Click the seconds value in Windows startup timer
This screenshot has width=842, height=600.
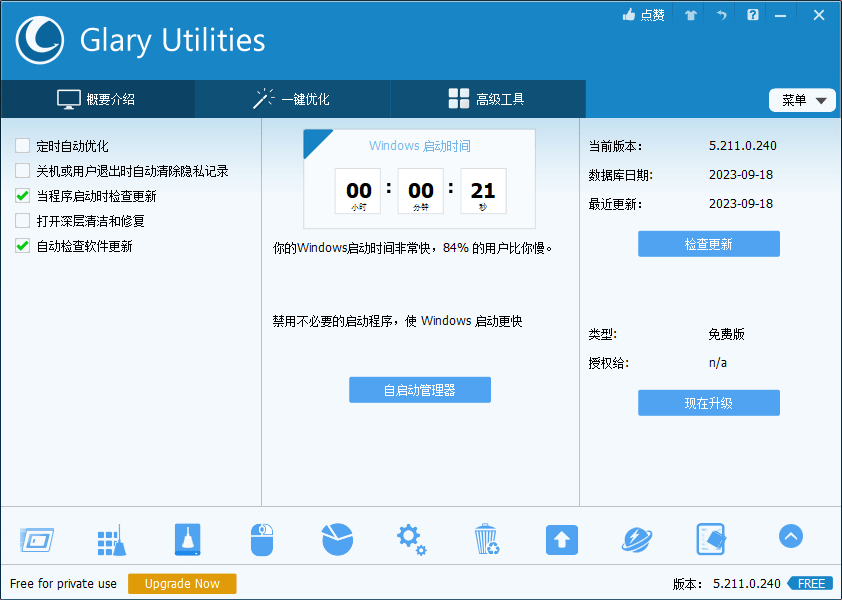482,190
